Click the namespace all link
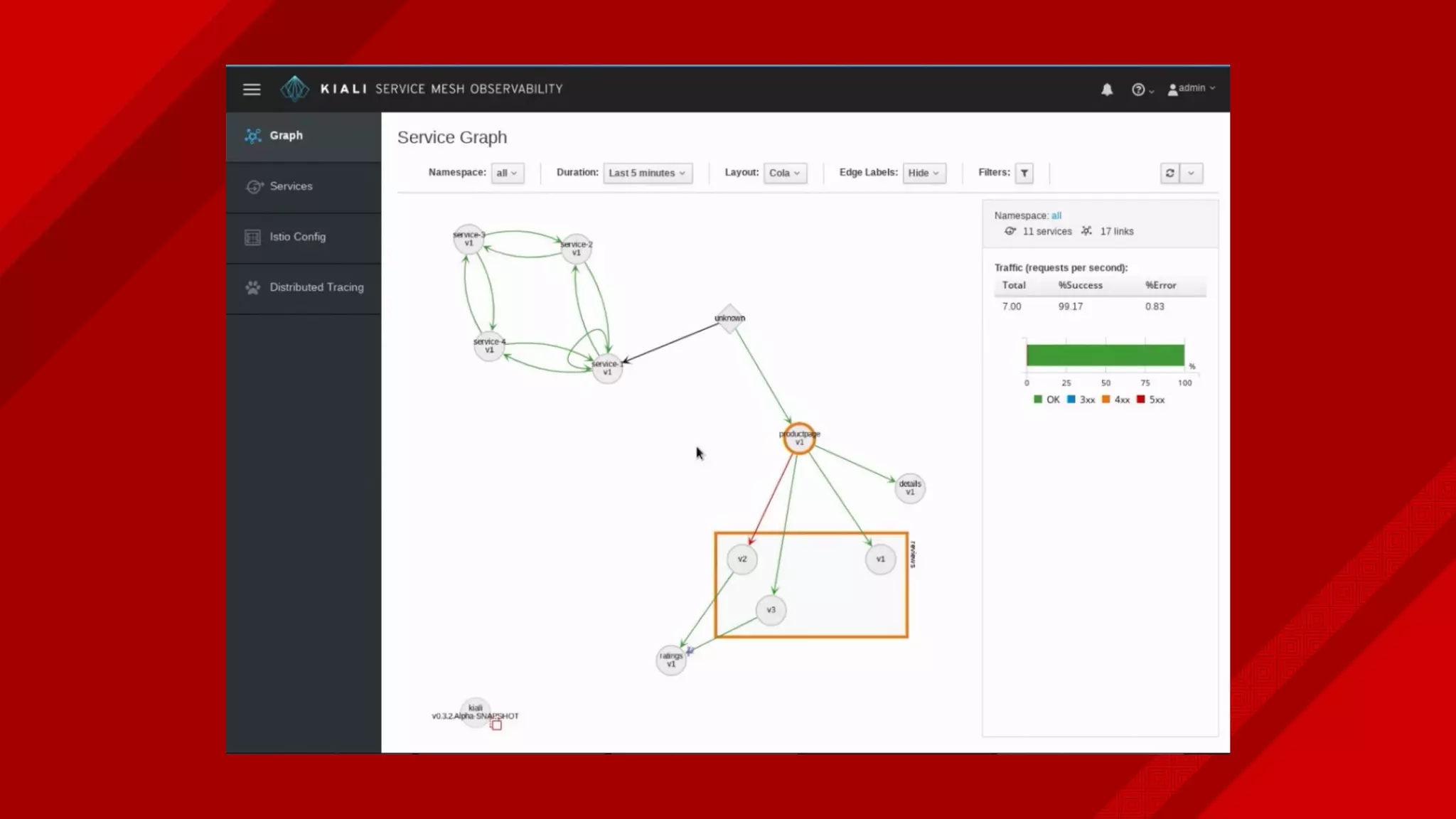 (1056, 215)
